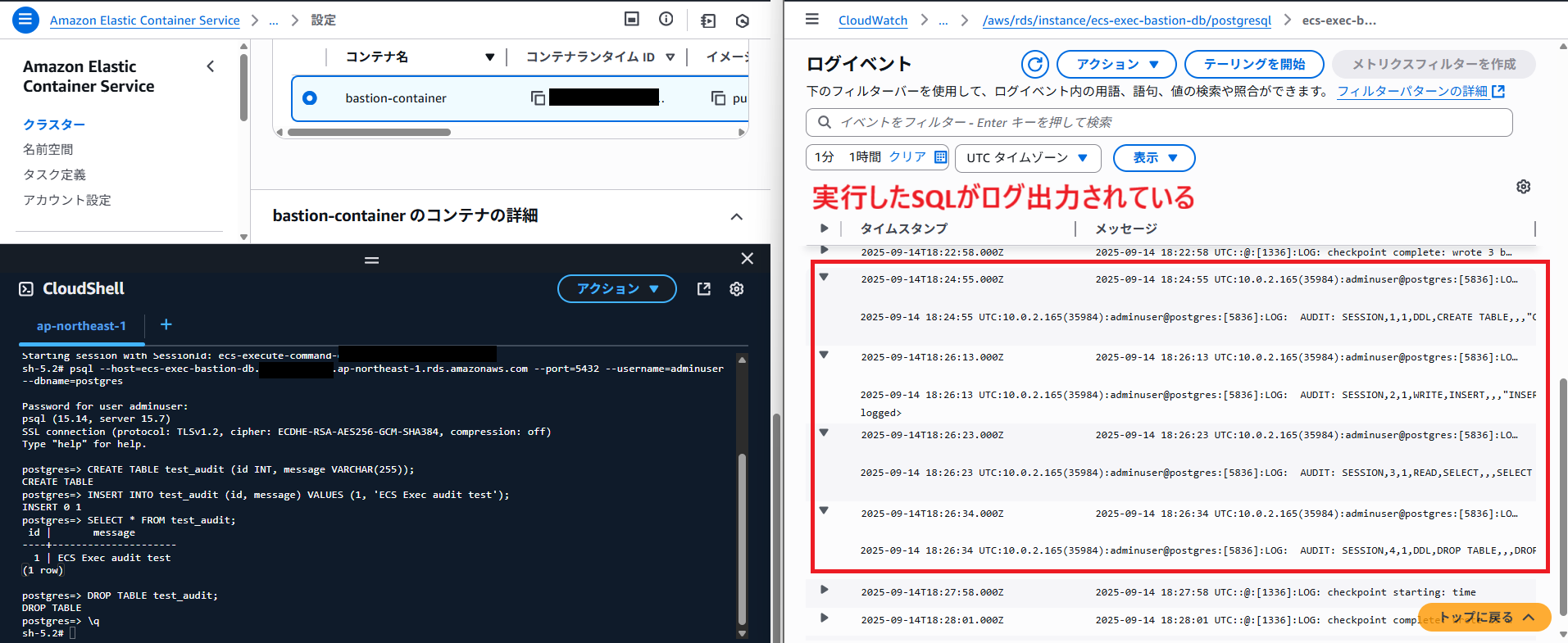Click the hexagon settings icon in ECS header
Viewport: 1568px width, 643px height.
click(x=743, y=20)
